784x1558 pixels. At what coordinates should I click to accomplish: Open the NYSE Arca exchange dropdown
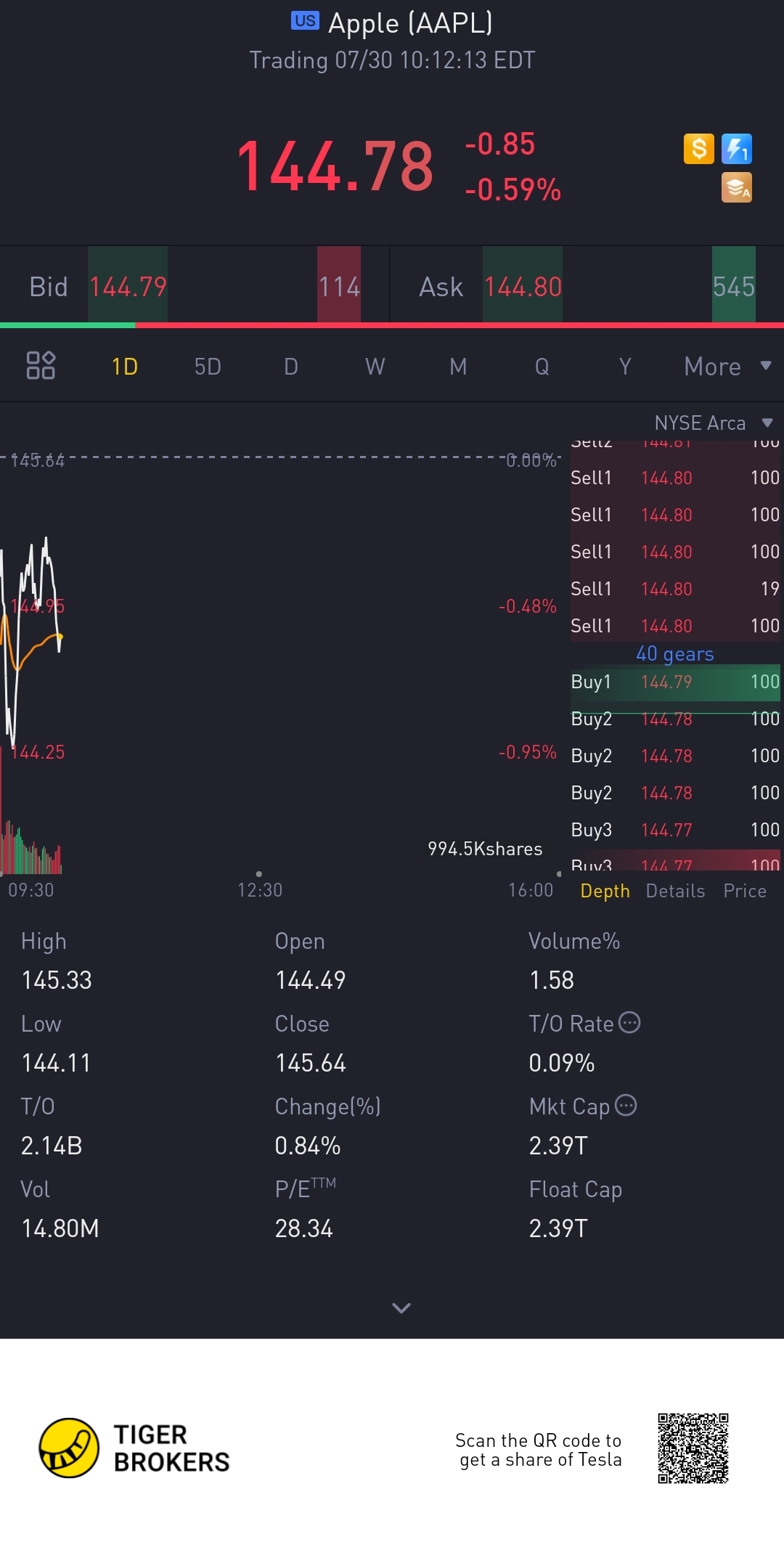(714, 423)
